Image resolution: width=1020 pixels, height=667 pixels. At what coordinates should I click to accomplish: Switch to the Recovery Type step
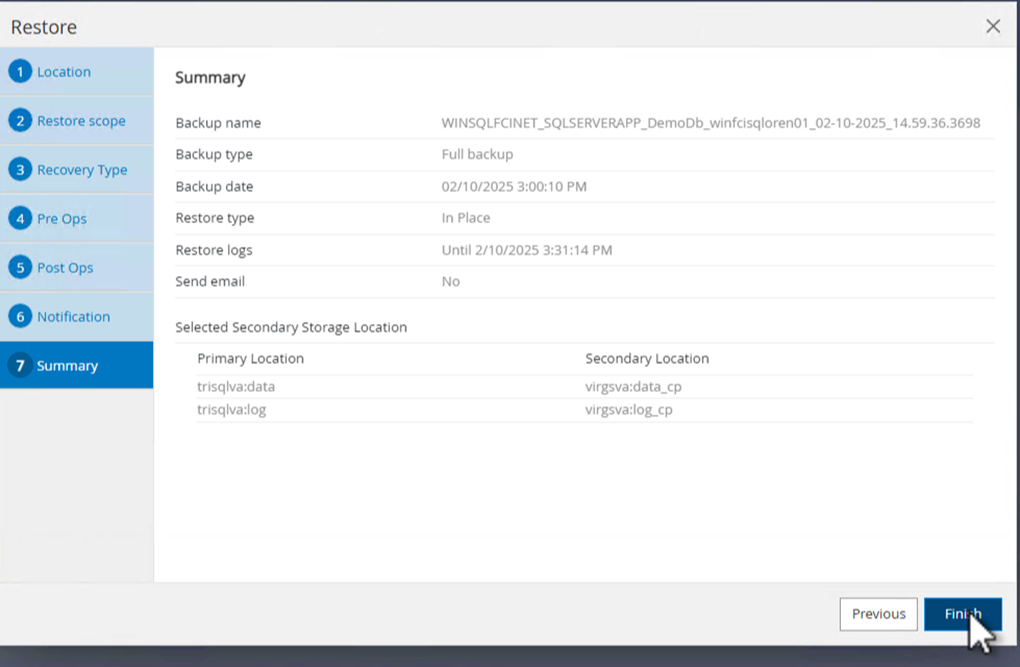click(77, 169)
